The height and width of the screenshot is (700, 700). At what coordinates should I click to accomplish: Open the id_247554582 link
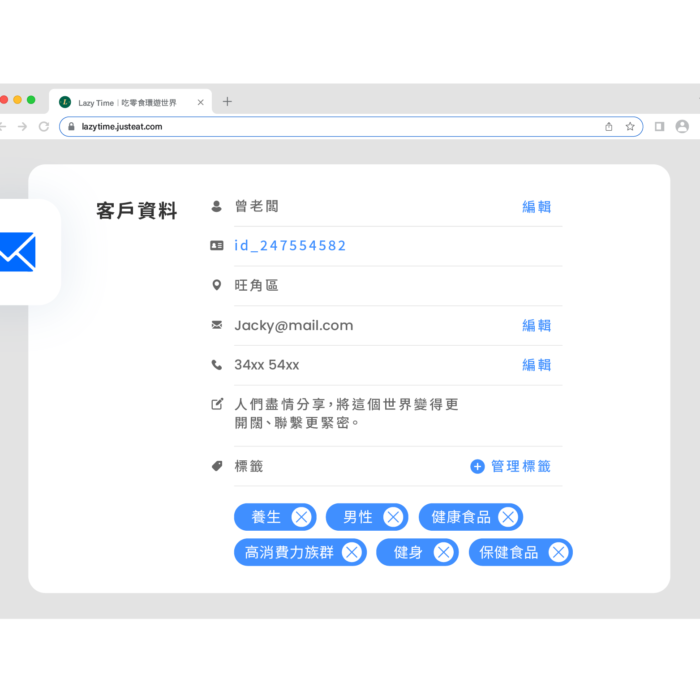(x=290, y=246)
